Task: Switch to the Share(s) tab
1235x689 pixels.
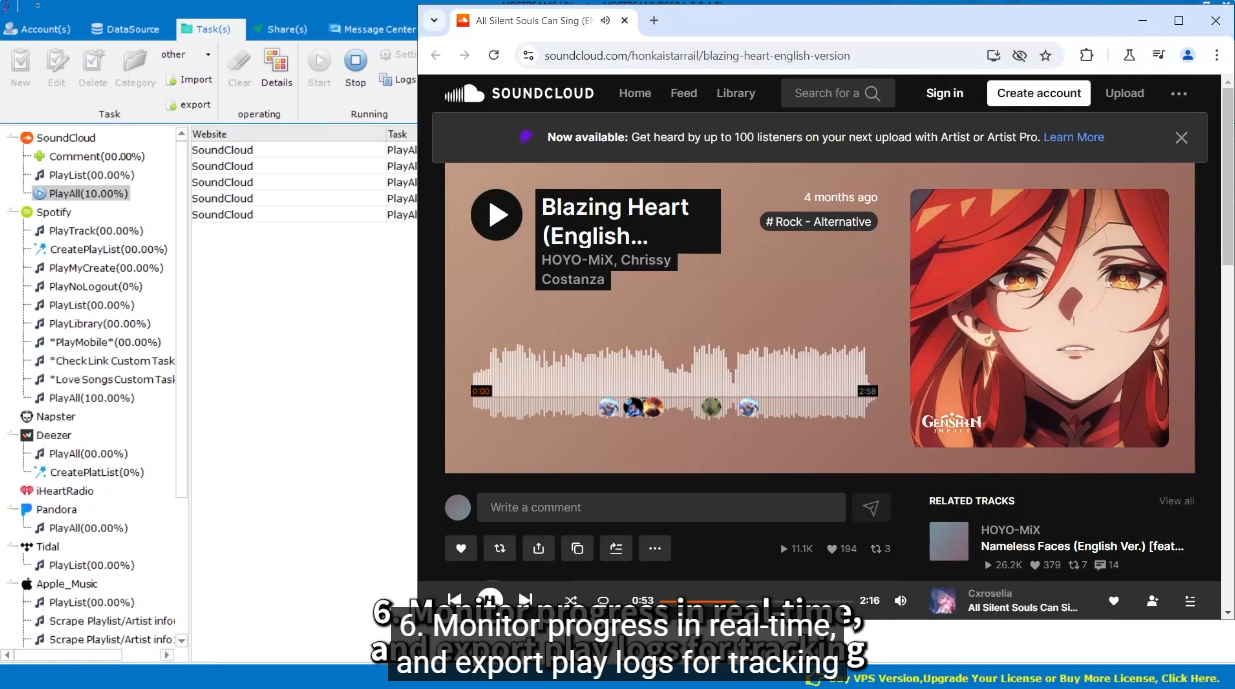Action: click(x=279, y=29)
